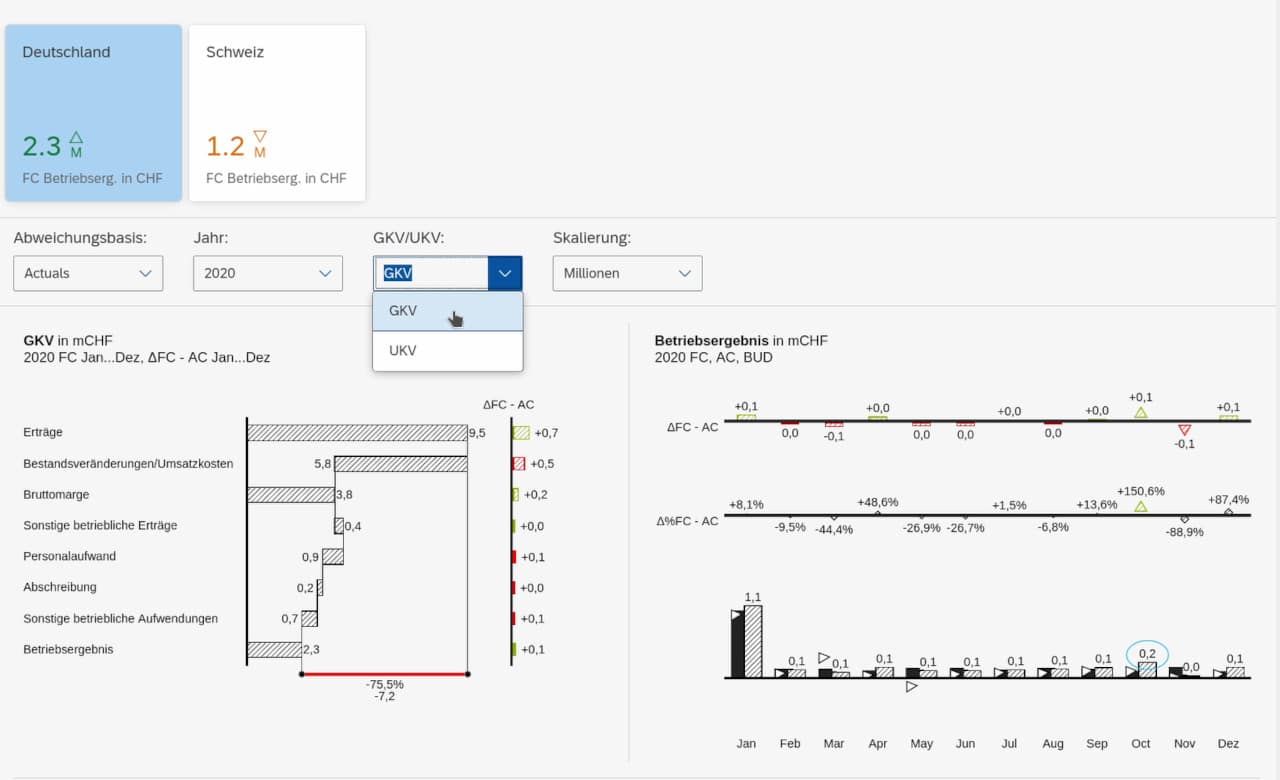Click the Deutschland value 2.3
The image size is (1280, 780).
[42, 146]
